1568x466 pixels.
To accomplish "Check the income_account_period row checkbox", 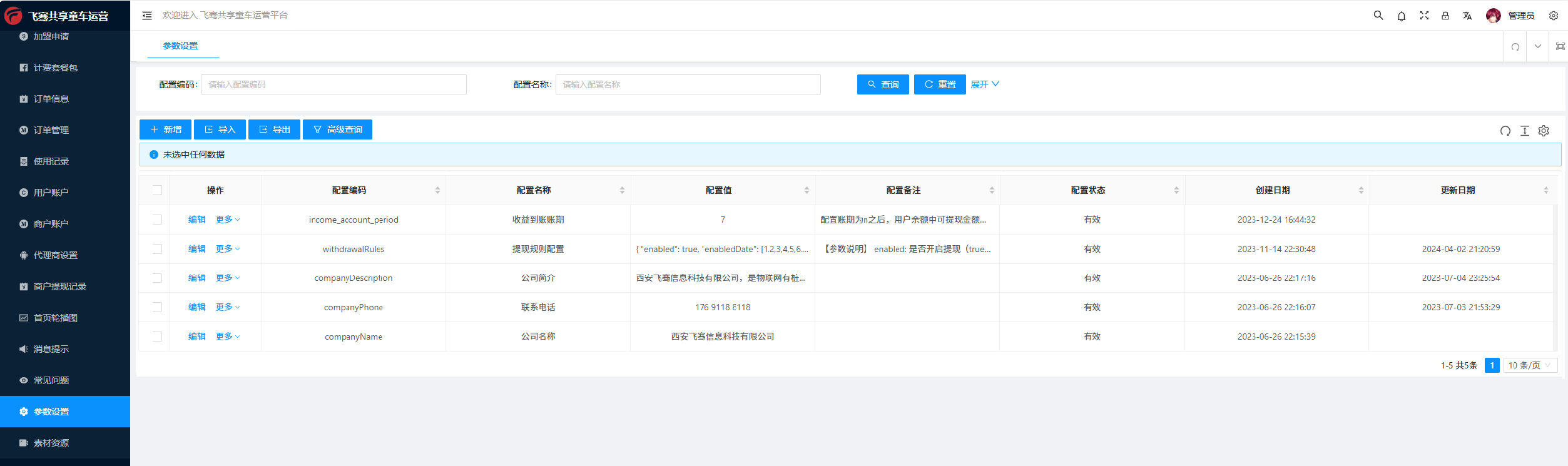I will [157, 220].
